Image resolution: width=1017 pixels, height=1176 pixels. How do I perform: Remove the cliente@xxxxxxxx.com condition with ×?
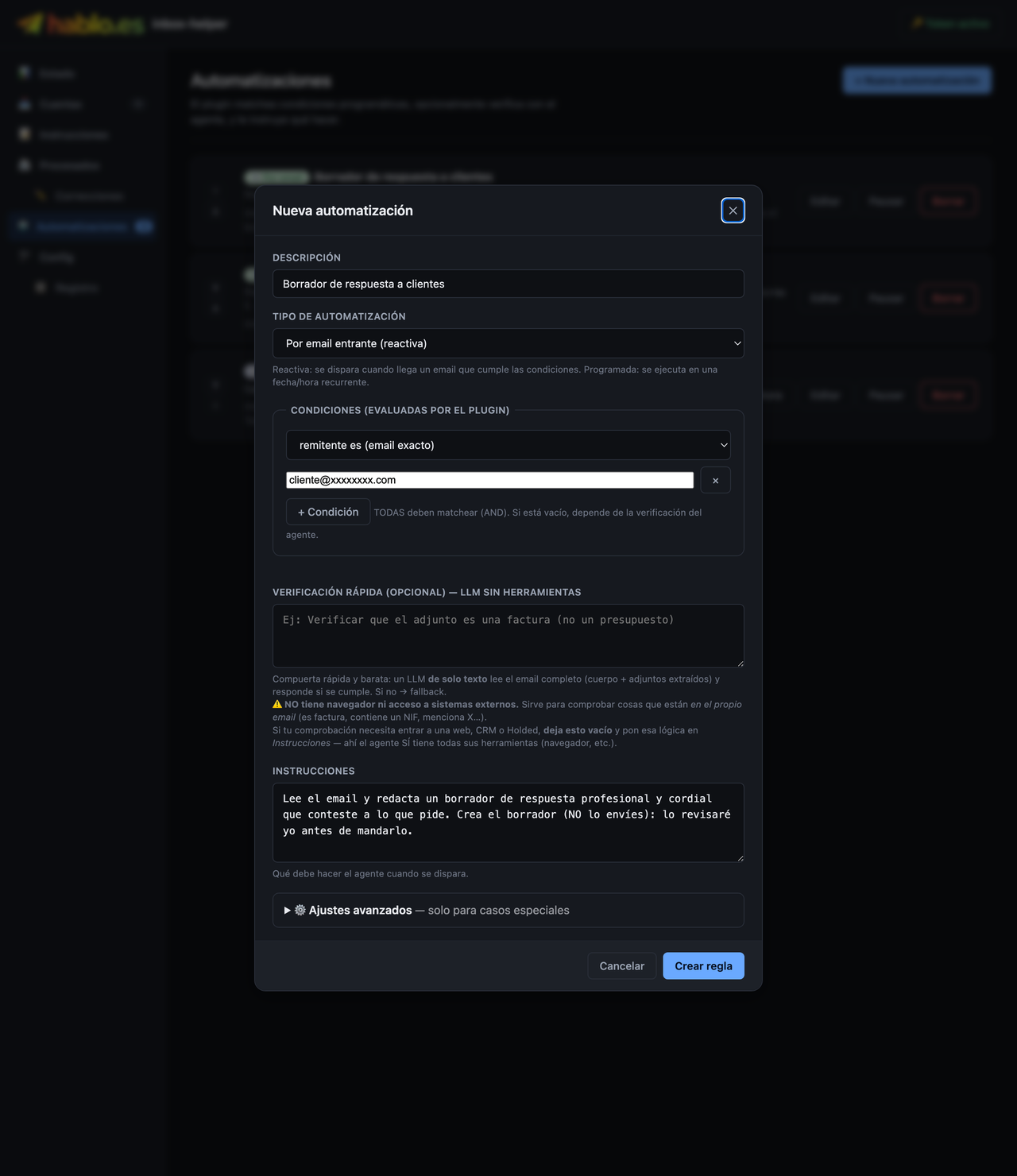(715, 480)
